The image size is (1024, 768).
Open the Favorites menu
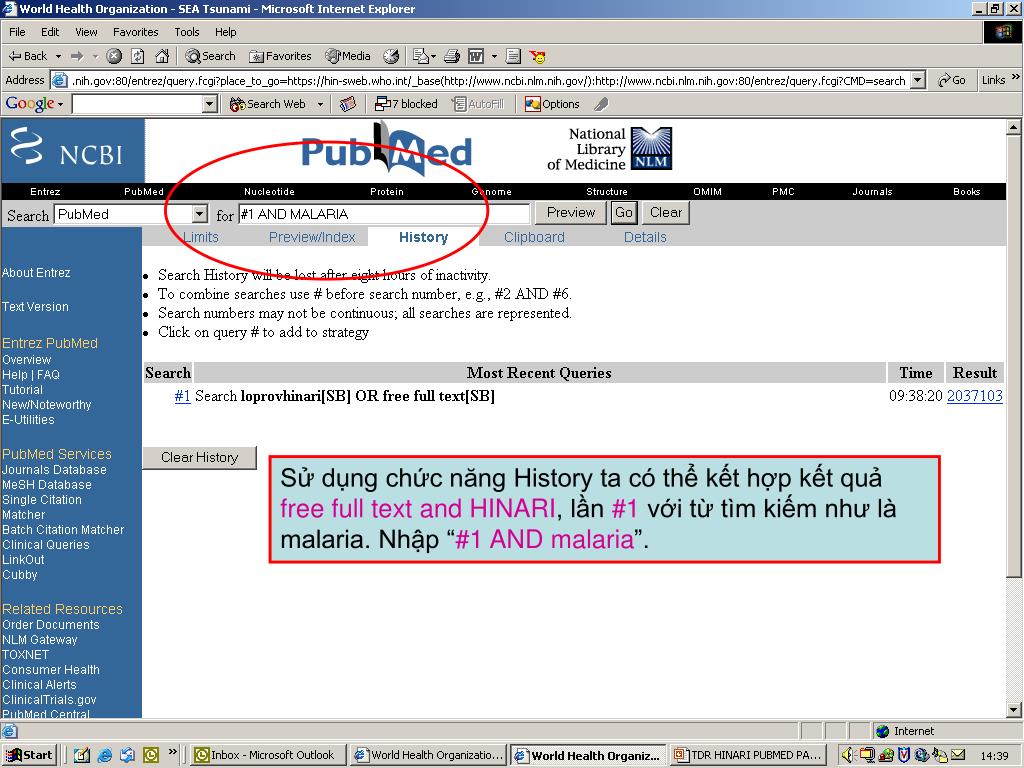pos(135,32)
